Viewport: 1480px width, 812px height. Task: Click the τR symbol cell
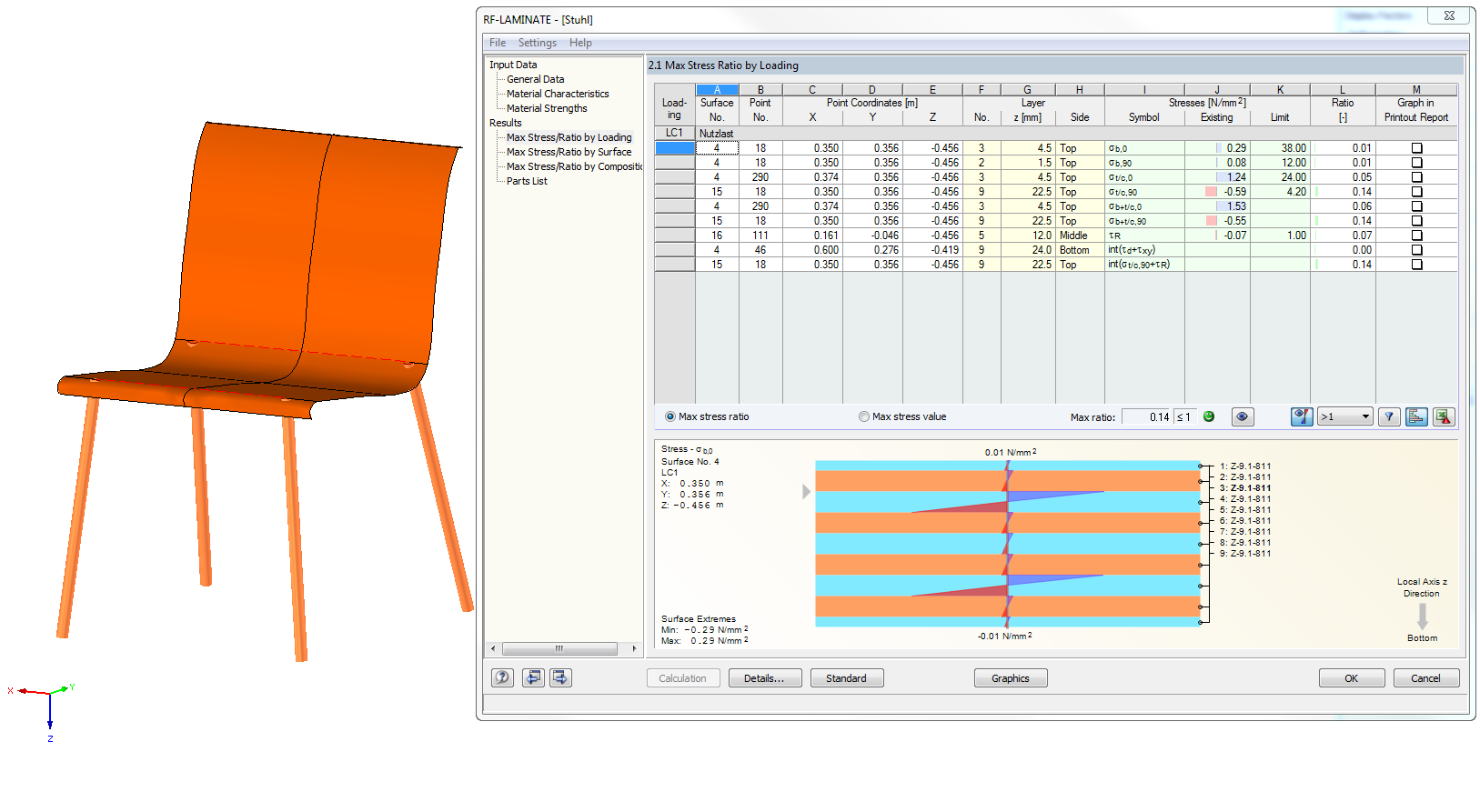[1144, 236]
